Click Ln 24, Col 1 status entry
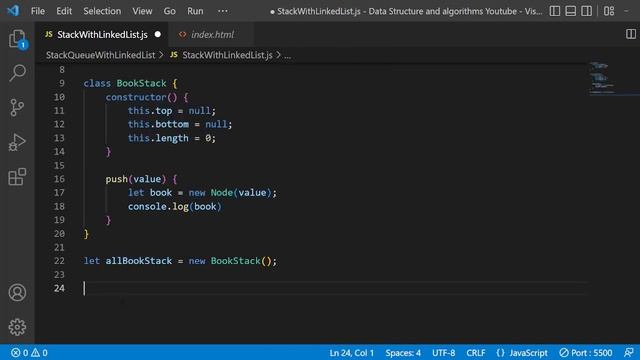 pos(351,353)
